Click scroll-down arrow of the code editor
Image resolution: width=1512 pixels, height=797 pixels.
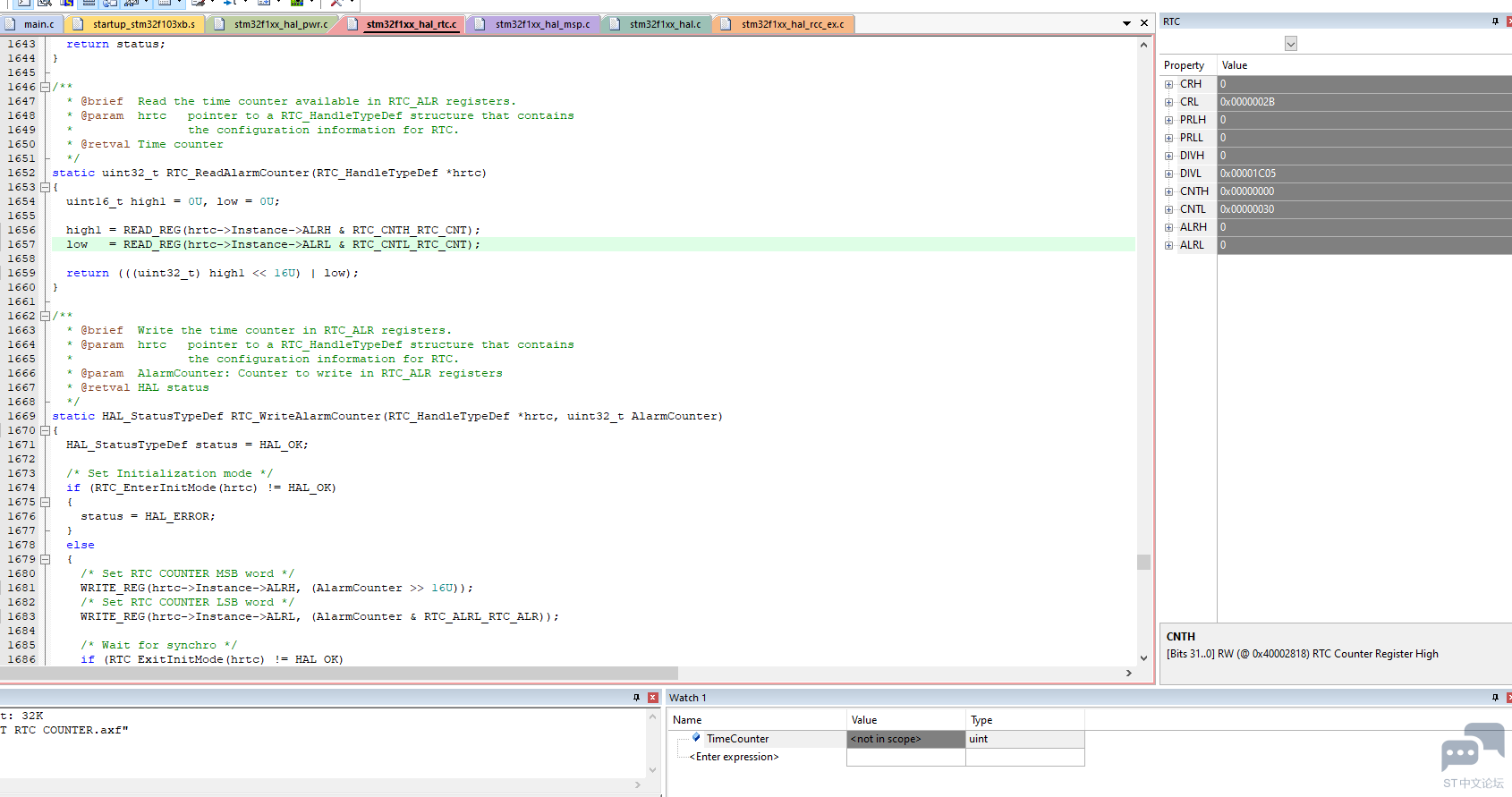coord(1143,658)
